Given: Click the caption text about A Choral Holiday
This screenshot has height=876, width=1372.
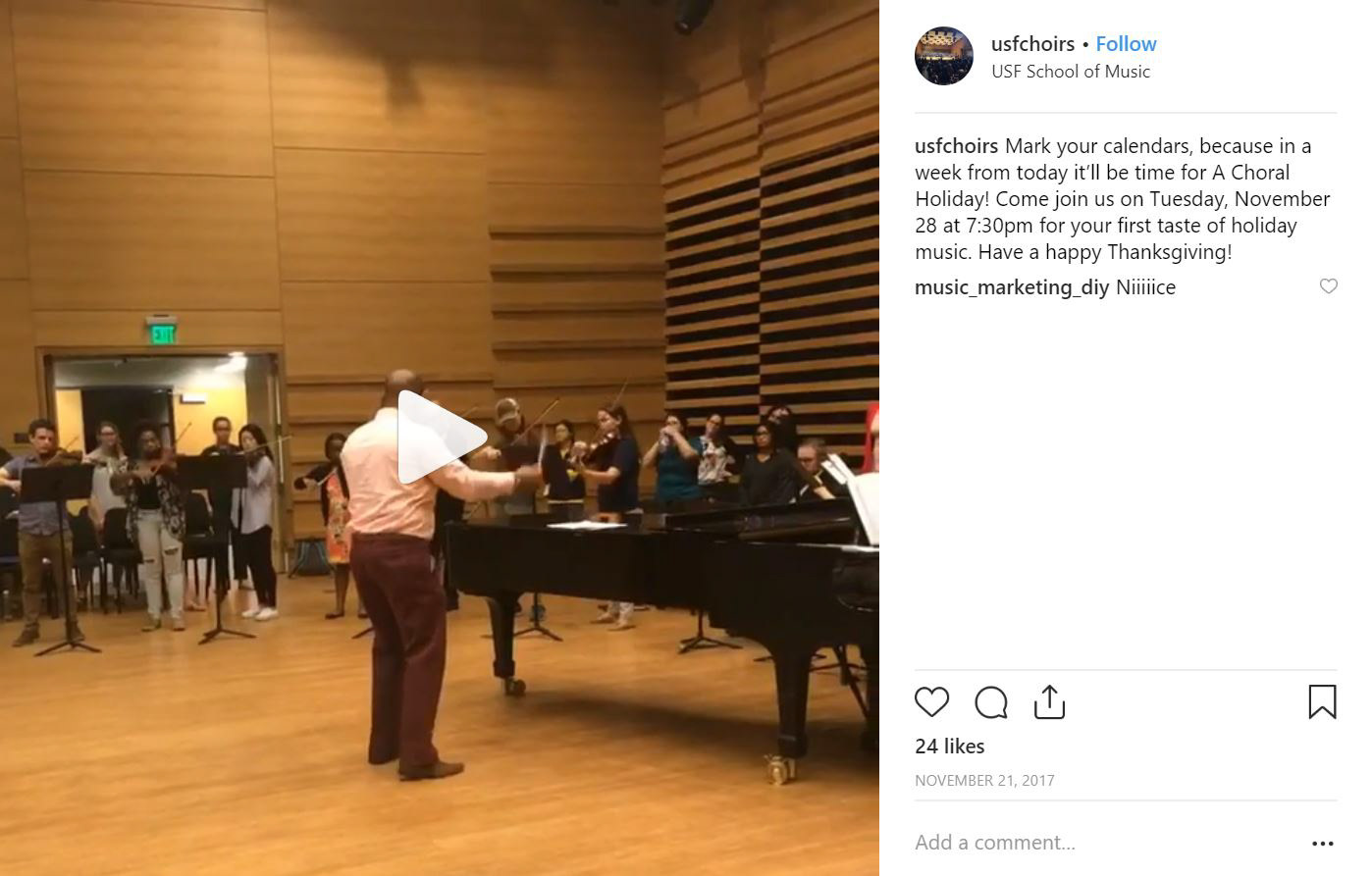Looking at the screenshot, I should pos(1123,199).
